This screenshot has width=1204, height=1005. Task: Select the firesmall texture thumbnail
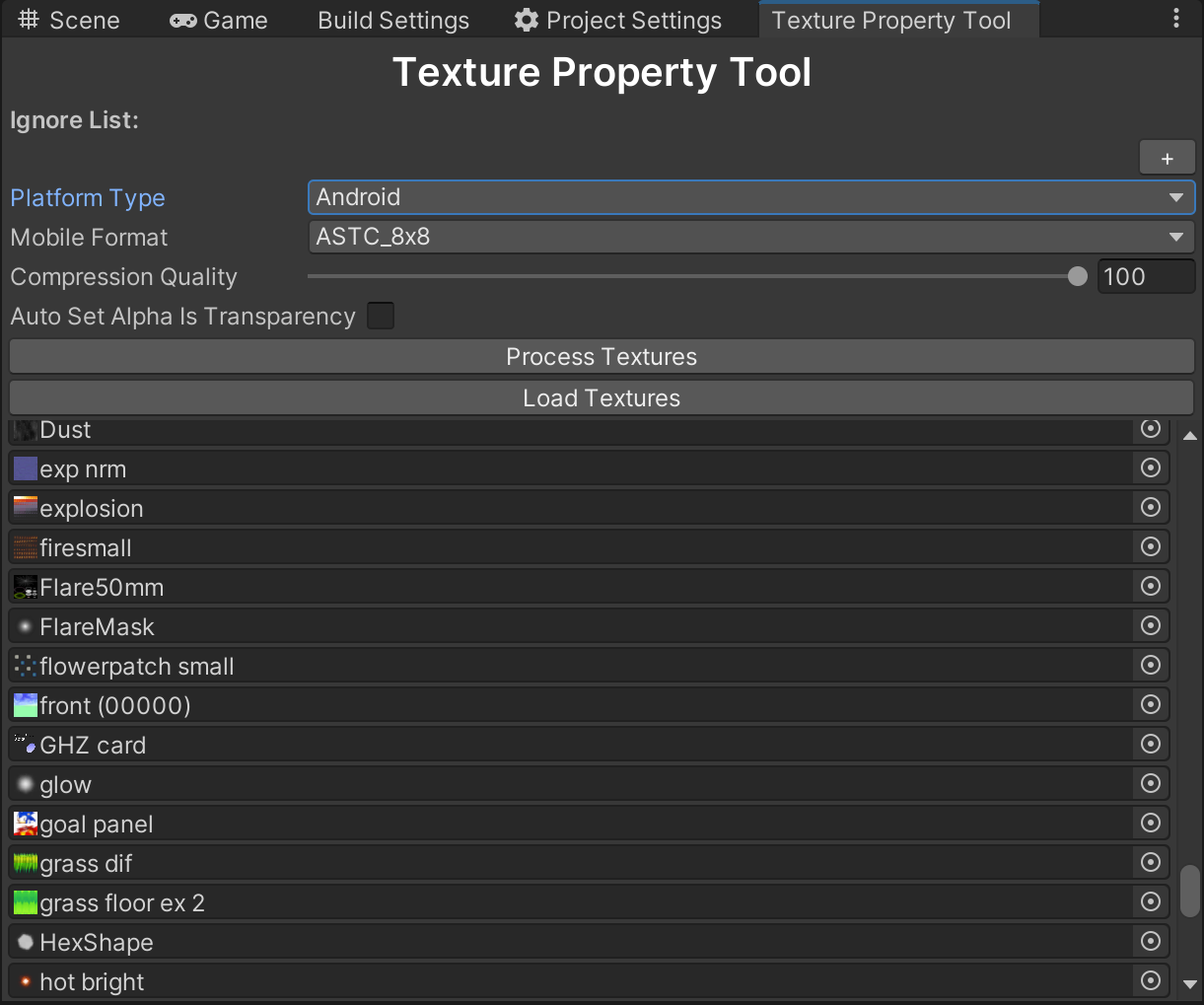pos(26,547)
